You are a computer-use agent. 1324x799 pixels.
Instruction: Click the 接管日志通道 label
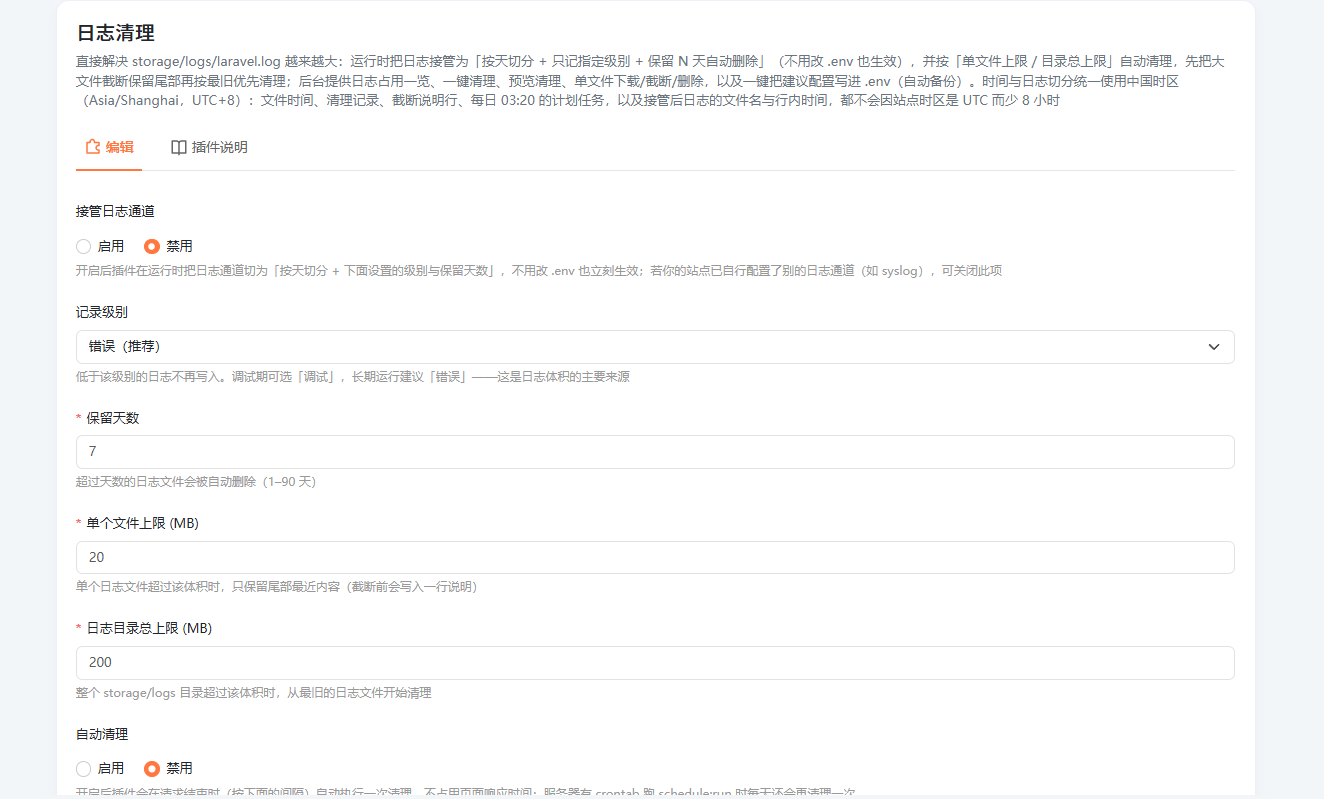(115, 211)
